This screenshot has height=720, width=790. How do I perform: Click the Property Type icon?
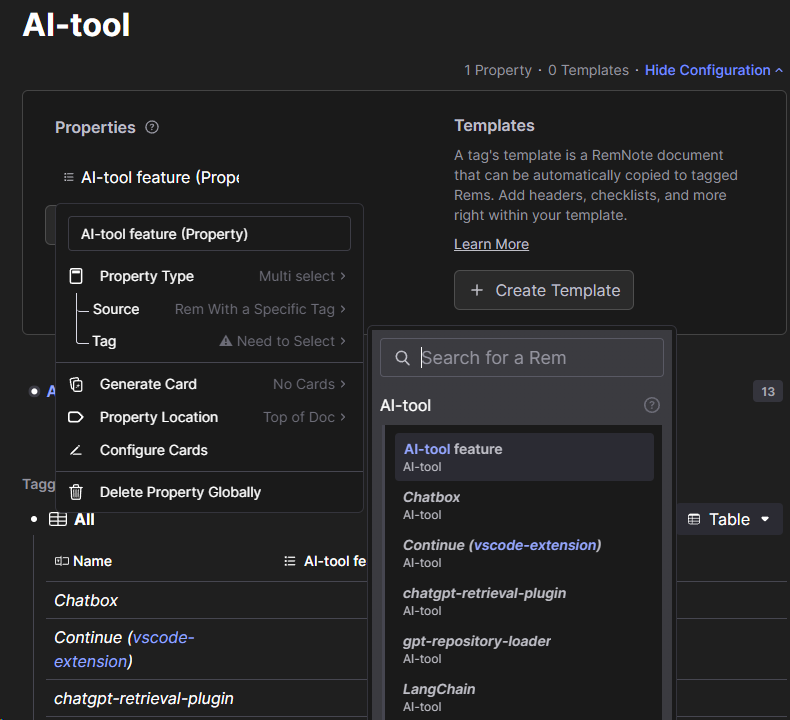(76, 276)
